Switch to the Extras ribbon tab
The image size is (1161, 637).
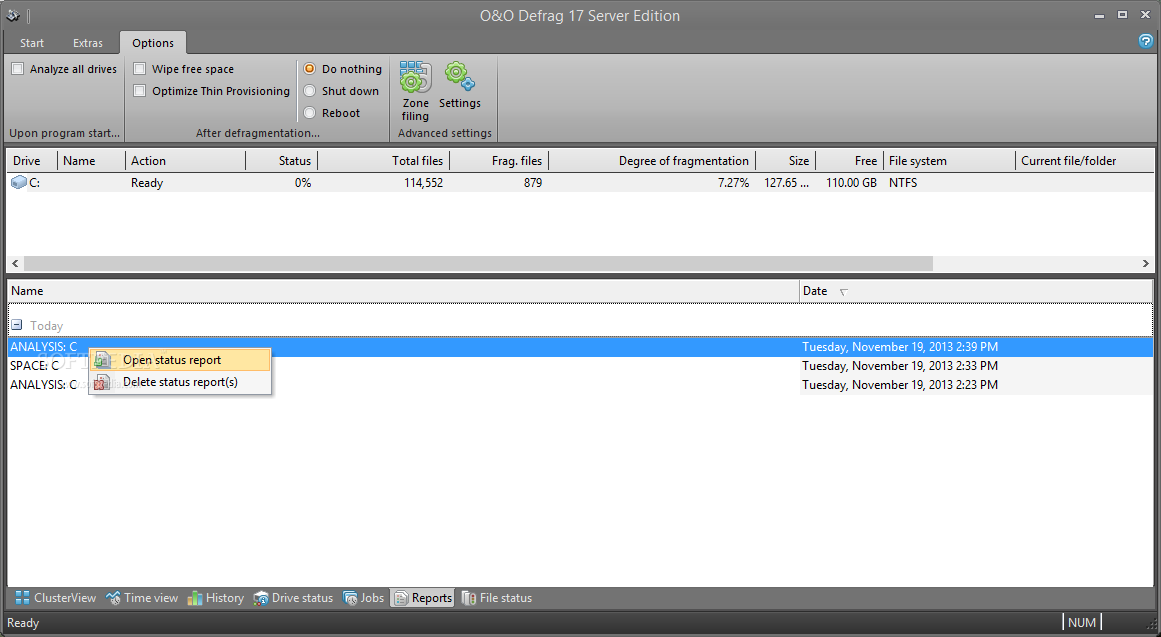coord(87,43)
